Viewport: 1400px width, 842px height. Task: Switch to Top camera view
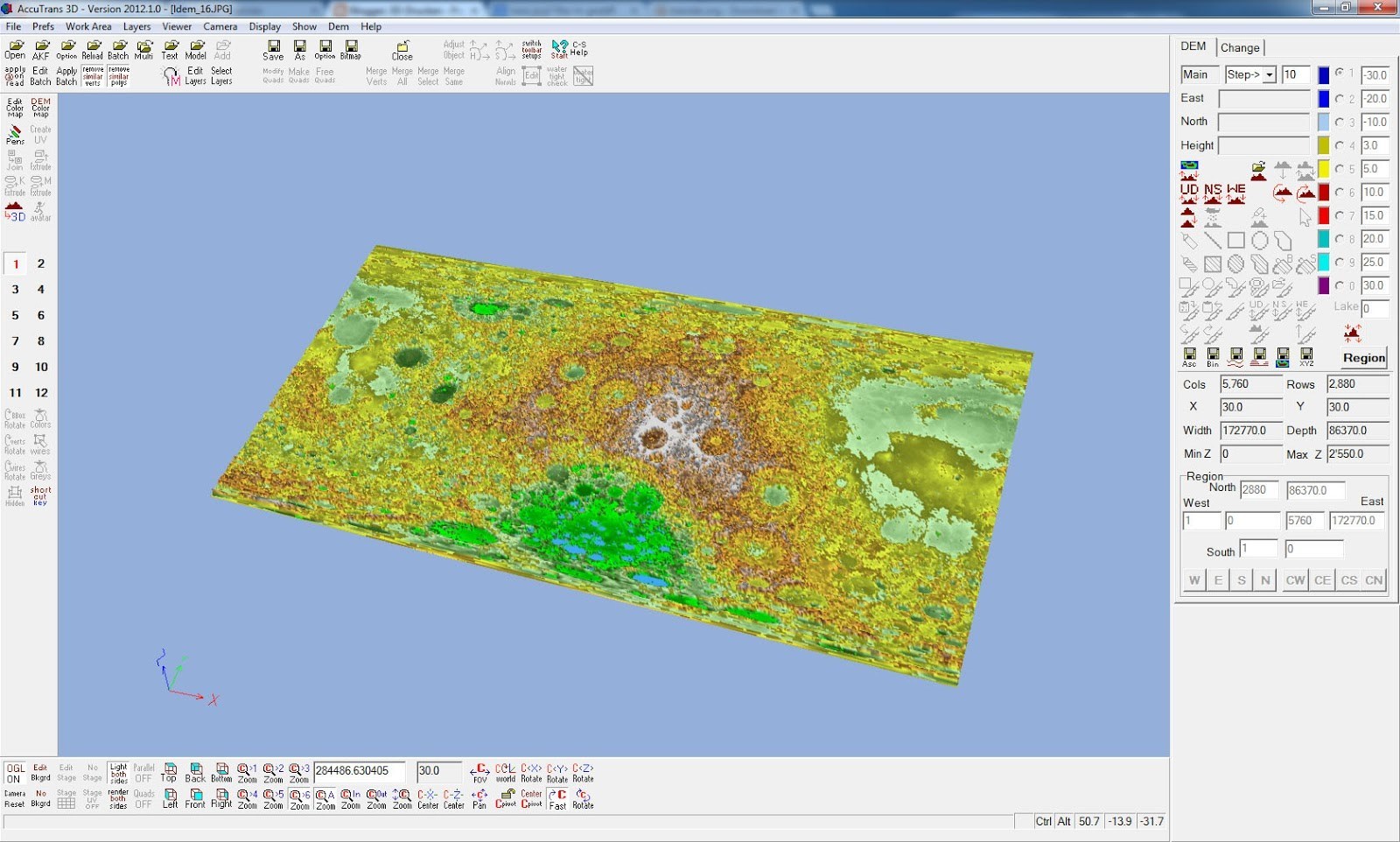coord(169,772)
